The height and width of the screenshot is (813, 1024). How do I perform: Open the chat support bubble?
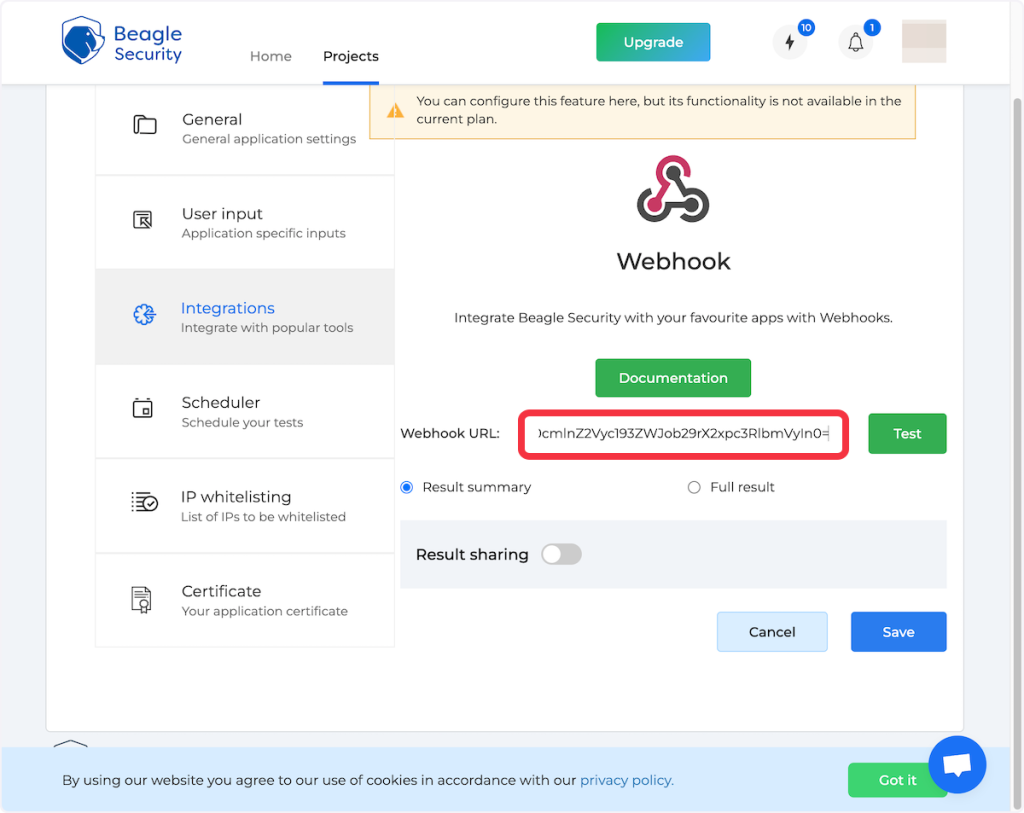tap(957, 766)
